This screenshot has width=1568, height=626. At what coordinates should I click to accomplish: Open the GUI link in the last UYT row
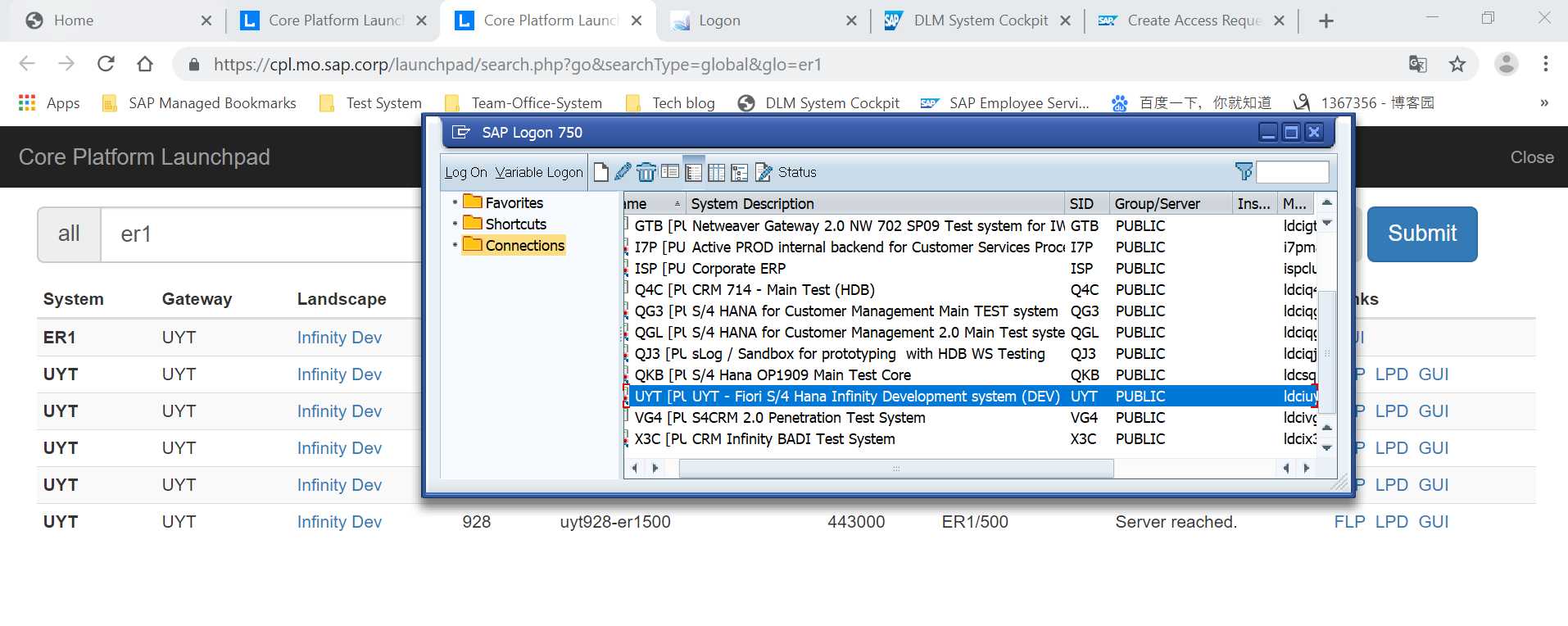[1434, 522]
